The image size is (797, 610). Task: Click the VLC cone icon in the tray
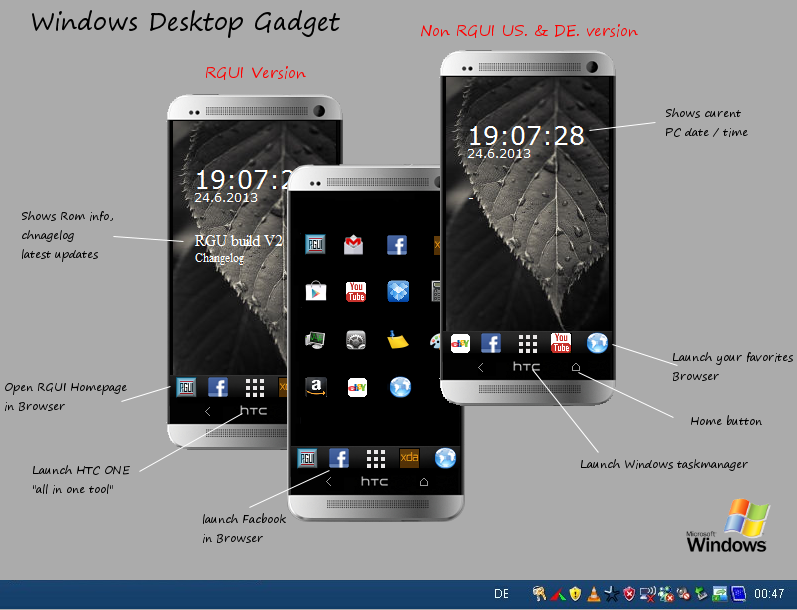[x=593, y=594]
